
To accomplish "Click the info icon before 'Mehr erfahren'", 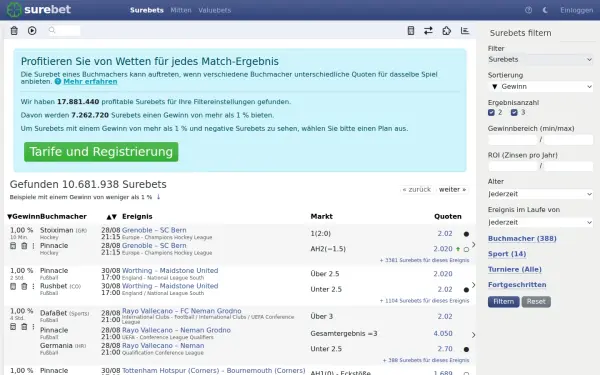I will pyautogui.click(x=58, y=82).
